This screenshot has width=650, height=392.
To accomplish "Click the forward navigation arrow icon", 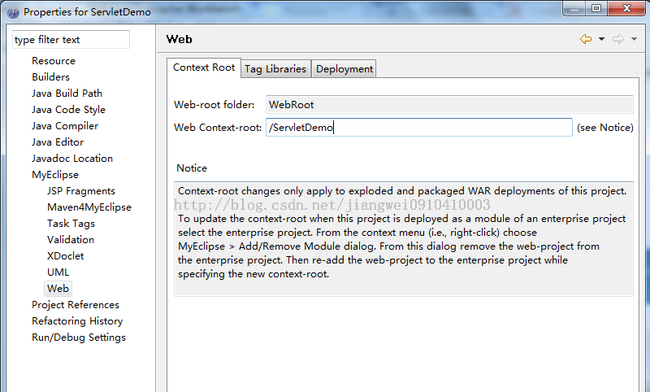I will pyautogui.click(x=618, y=39).
